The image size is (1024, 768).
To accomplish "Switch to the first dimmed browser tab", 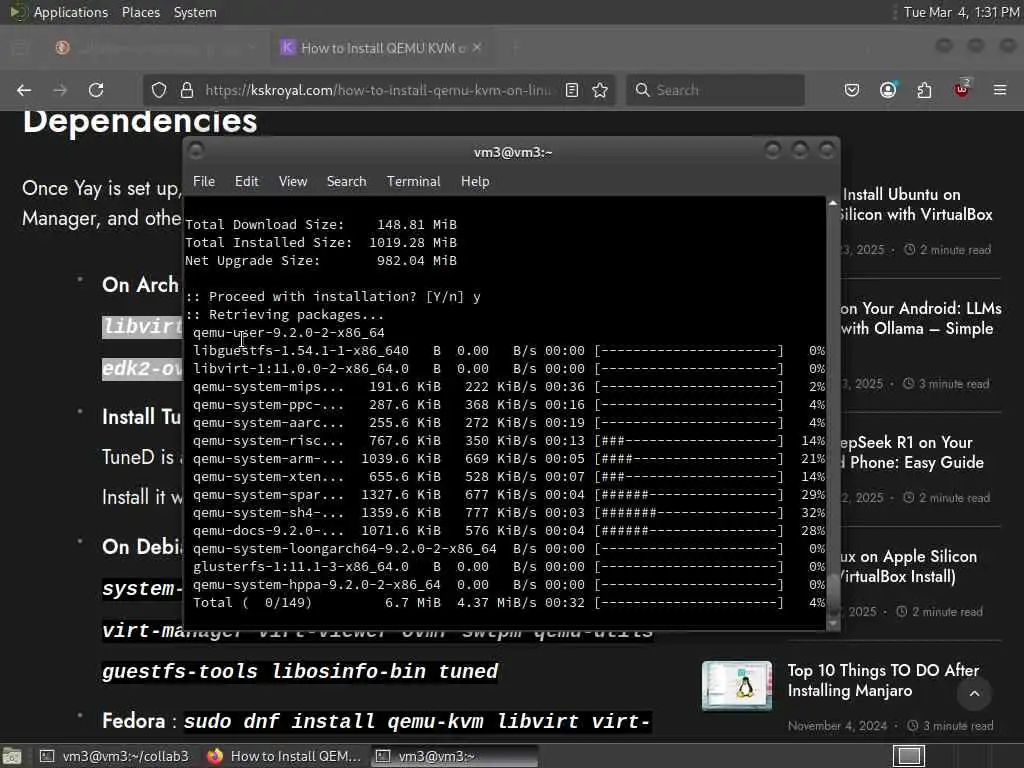I will (157, 48).
